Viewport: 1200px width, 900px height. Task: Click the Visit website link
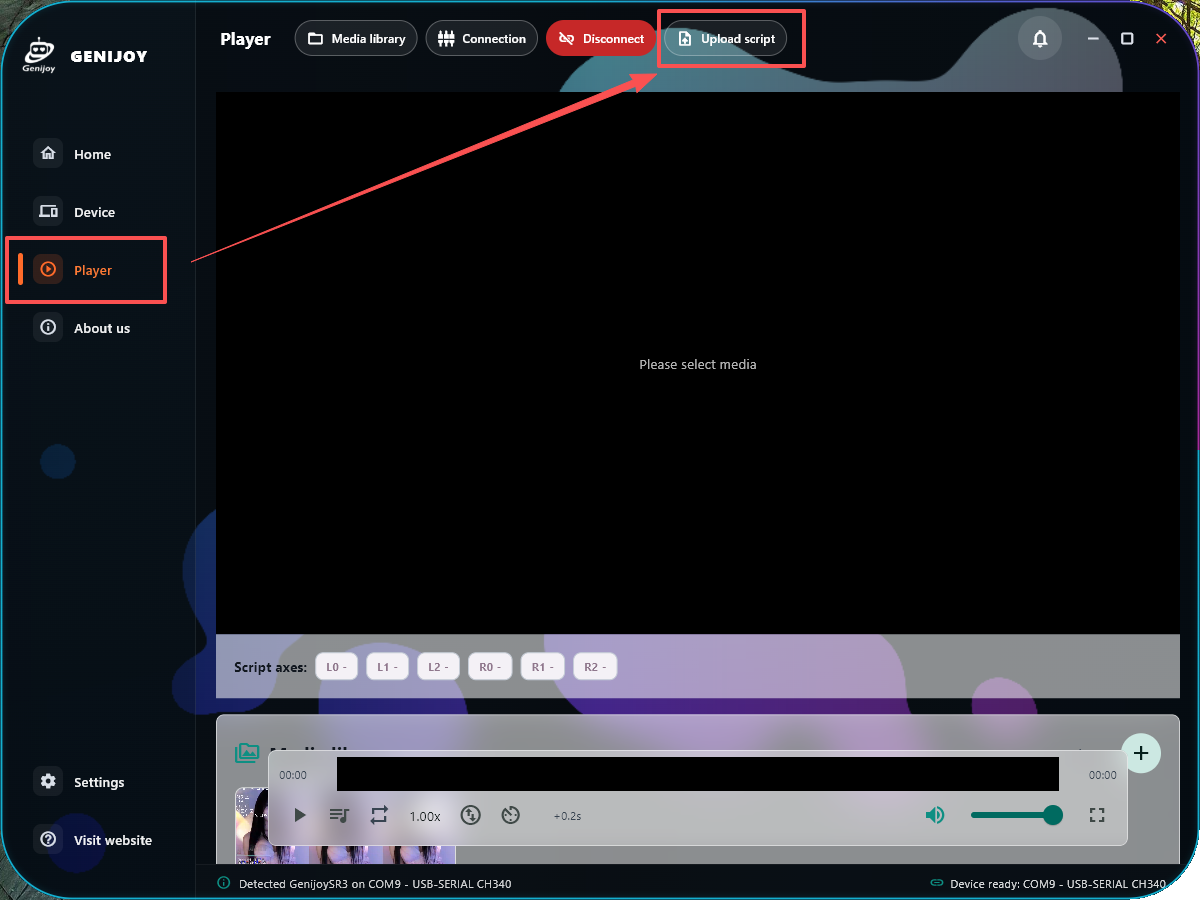[93, 840]
